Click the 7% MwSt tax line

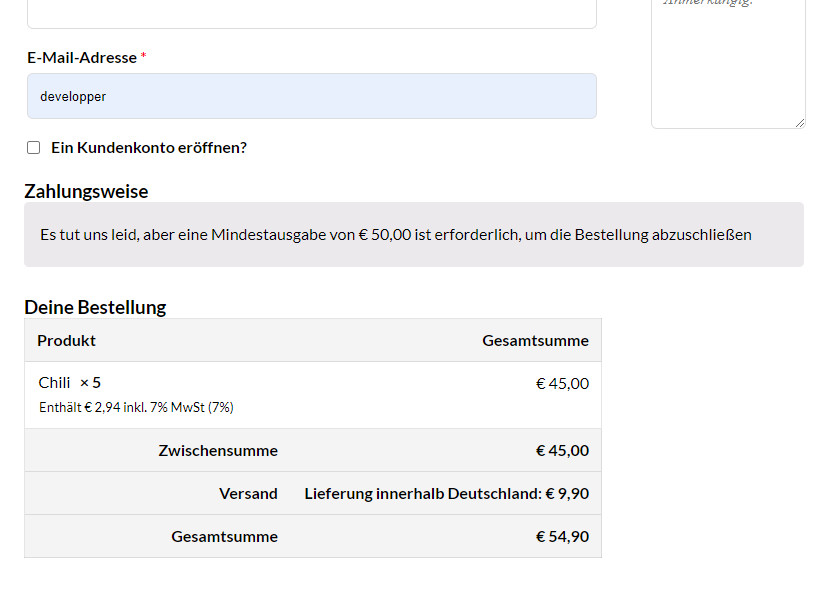pos(136,407)
